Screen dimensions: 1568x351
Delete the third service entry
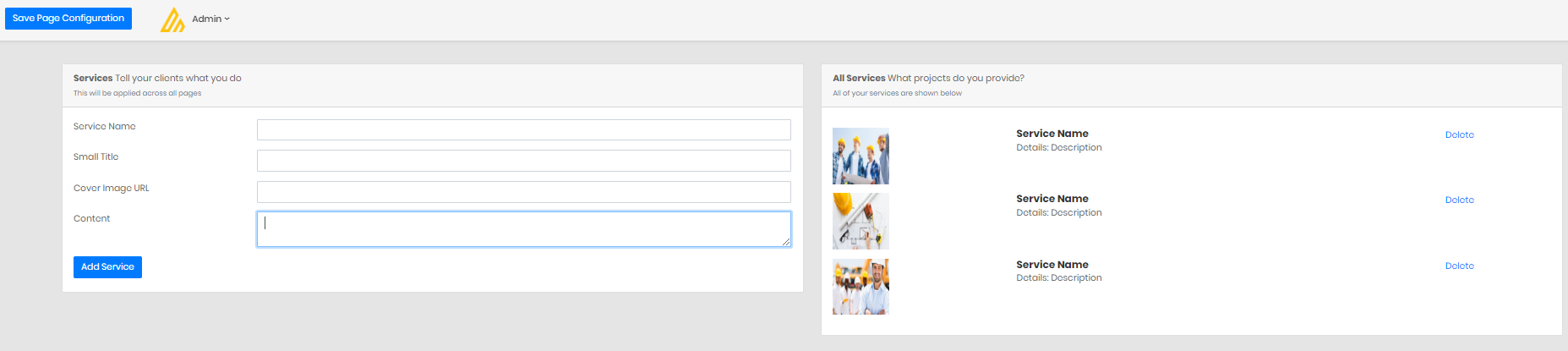pos(1459,266)
